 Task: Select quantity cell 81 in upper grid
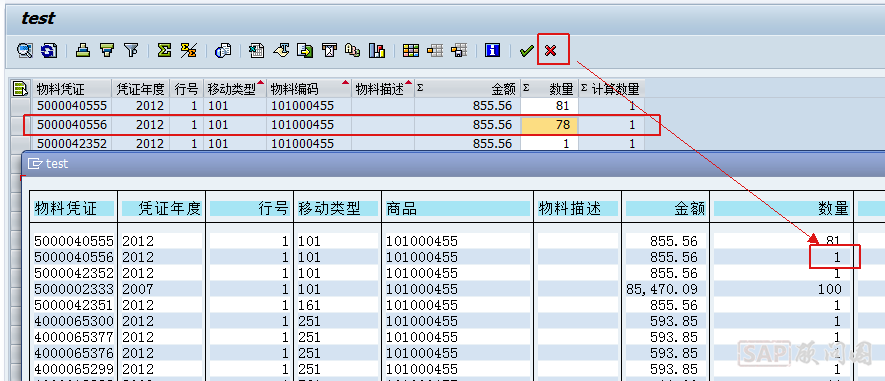[549, 106]
